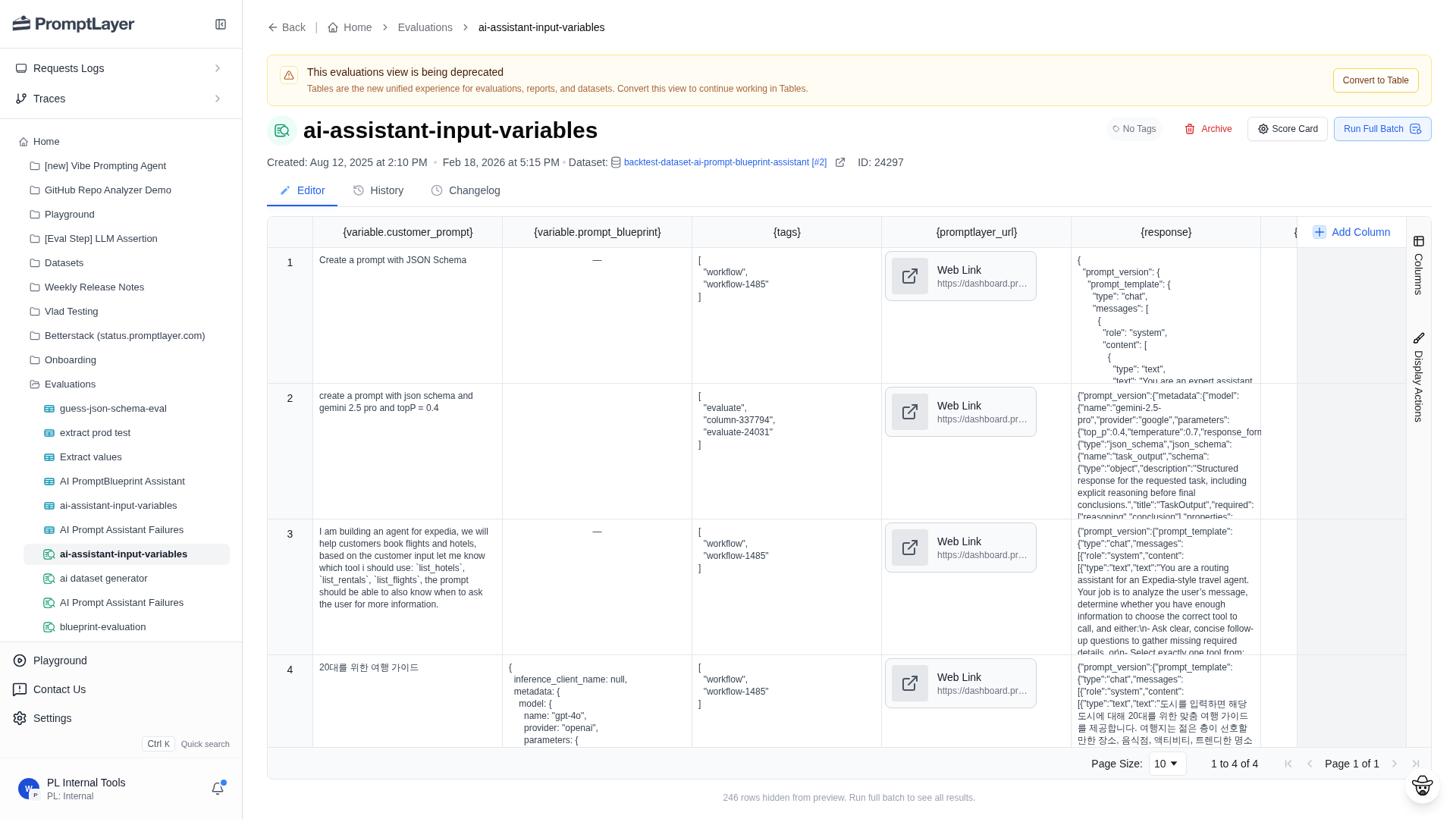Open the Page Size dropdown

[1167, 764]
